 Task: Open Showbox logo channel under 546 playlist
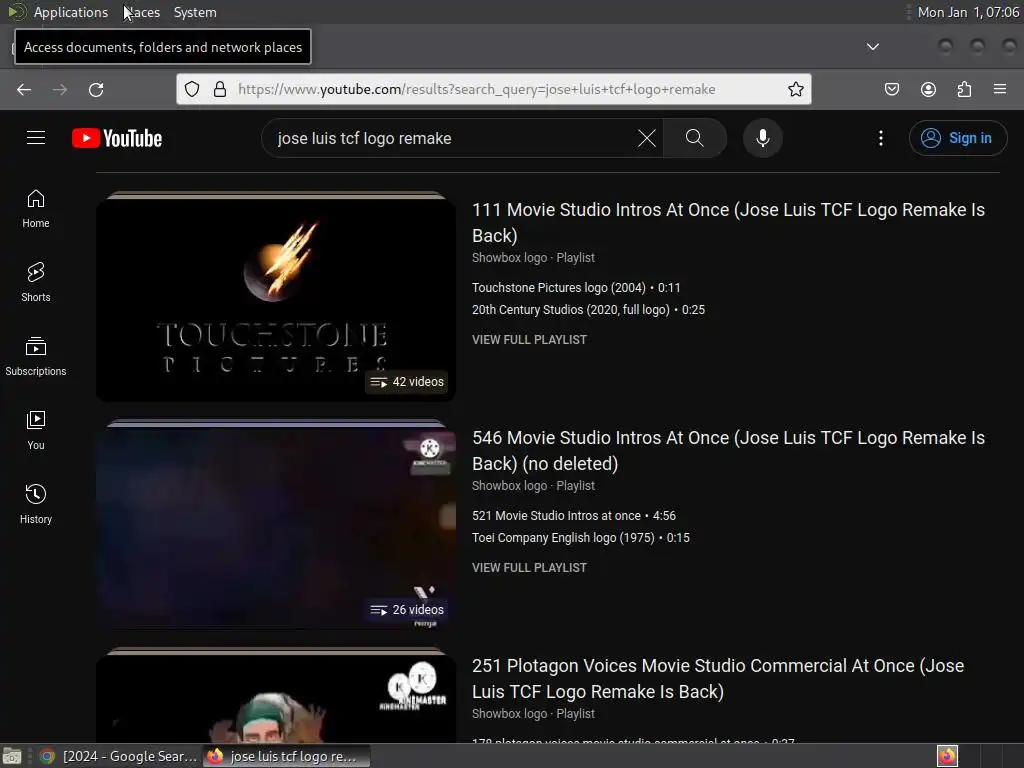point(509,485)
